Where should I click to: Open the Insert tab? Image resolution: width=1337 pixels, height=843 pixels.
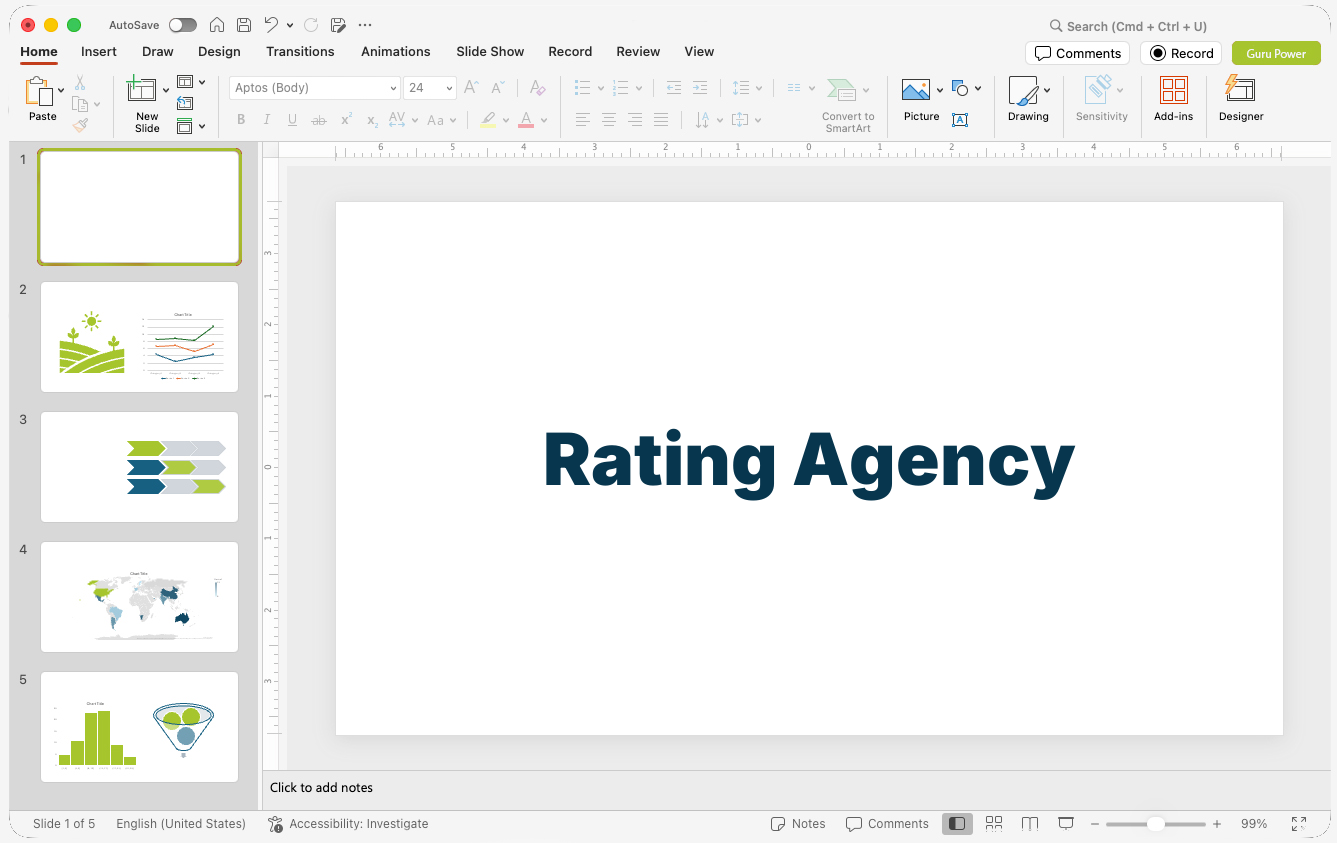click(x=99, y=51)
